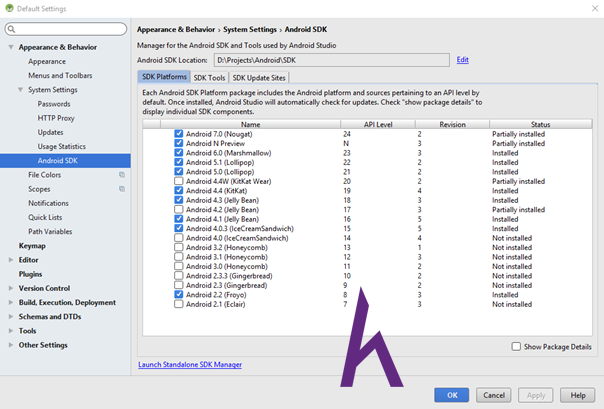Click the search magnifier icon
The image size is (604, 409).
(12, 29)
